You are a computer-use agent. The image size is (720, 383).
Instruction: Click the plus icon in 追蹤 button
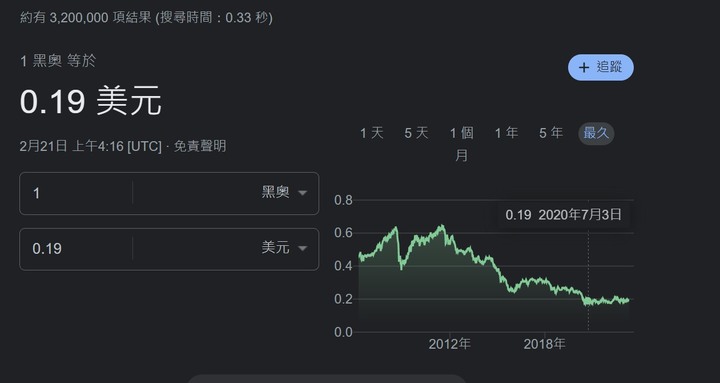(x=584, y=68)
